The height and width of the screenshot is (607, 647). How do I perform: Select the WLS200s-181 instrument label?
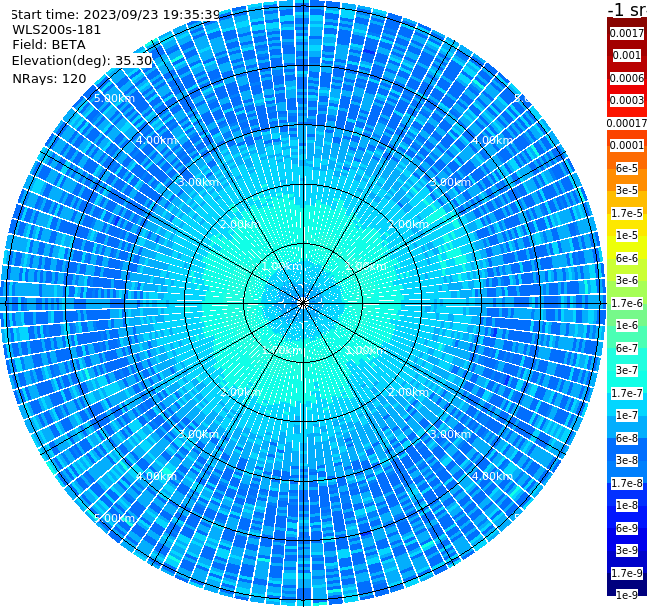[x=57, y=30]
